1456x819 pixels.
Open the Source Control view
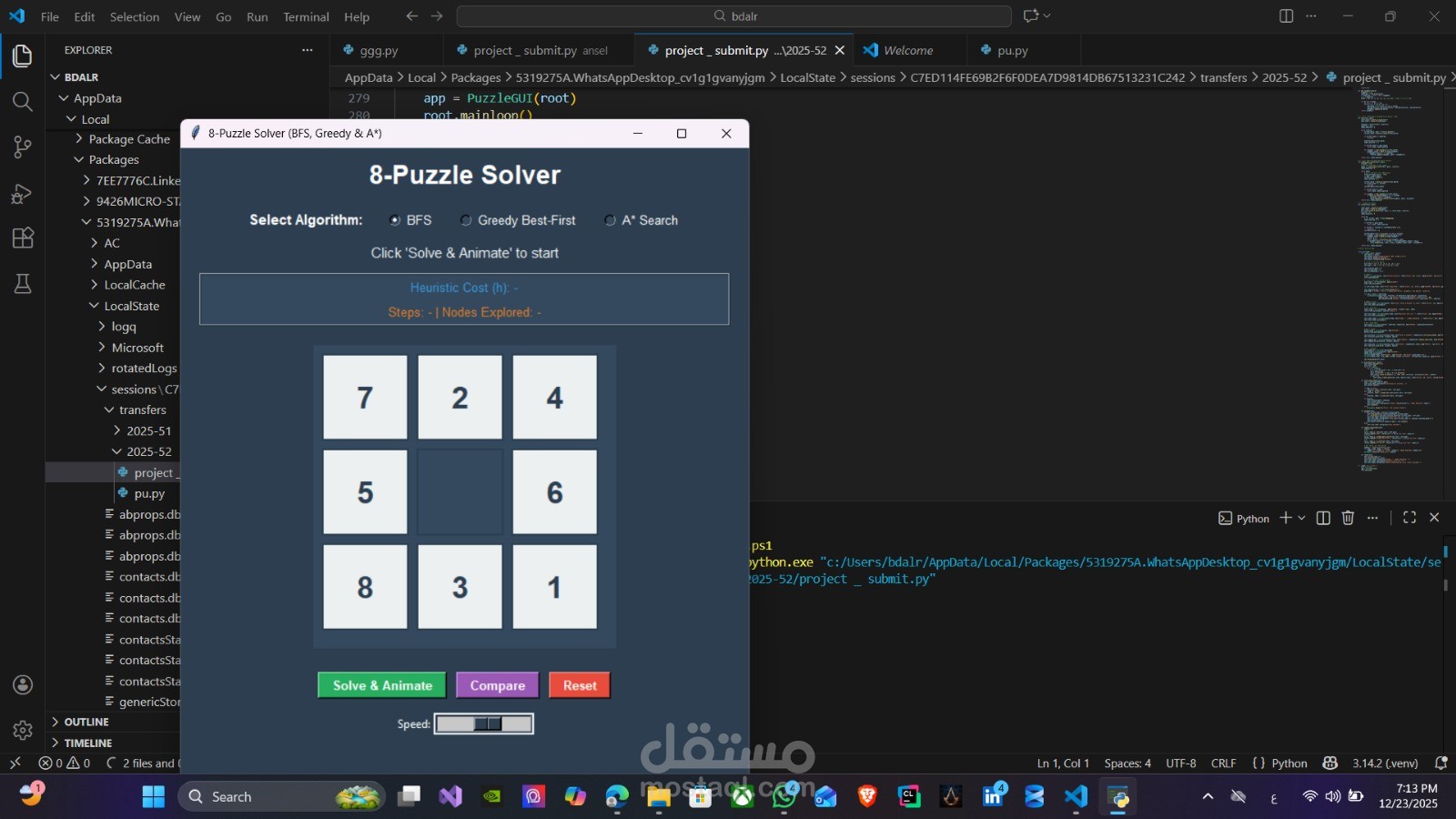point(22,147)
